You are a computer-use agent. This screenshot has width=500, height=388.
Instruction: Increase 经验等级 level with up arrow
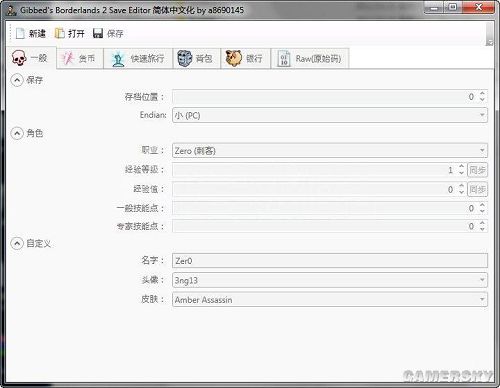point(461,167)
